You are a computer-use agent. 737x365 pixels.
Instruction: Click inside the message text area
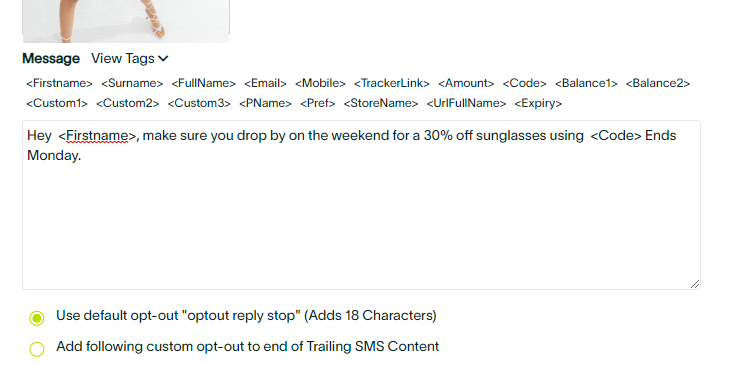[361, 205]
